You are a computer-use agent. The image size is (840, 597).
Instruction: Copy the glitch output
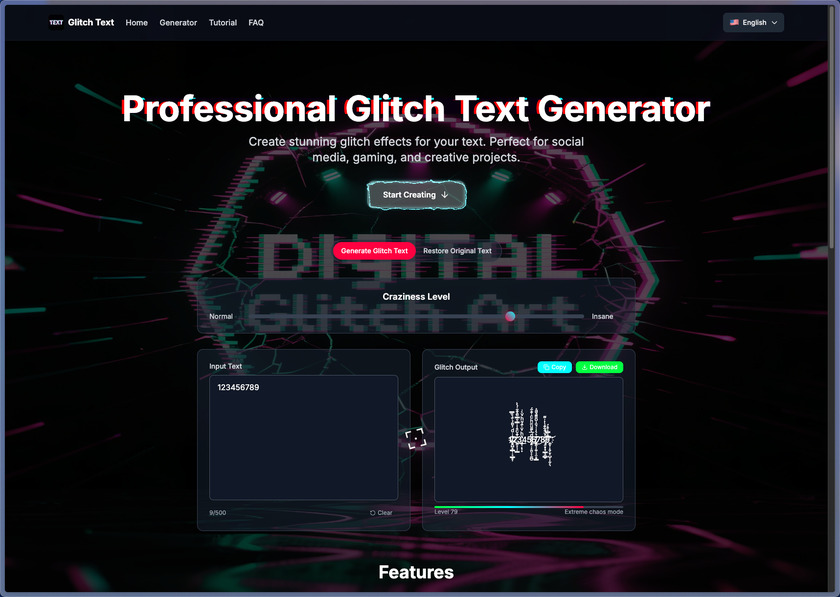(x=554, y=367)
